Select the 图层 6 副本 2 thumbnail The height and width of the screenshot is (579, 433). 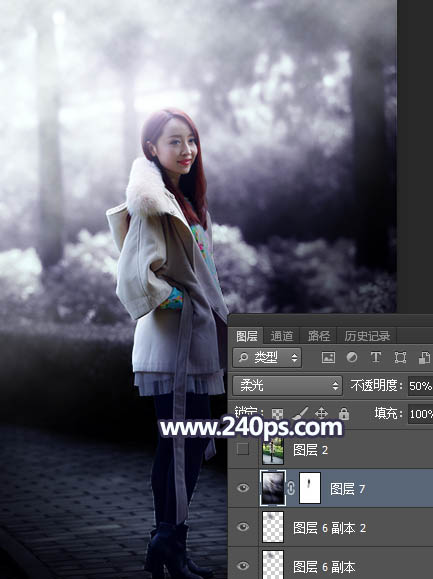click(273, 527)
